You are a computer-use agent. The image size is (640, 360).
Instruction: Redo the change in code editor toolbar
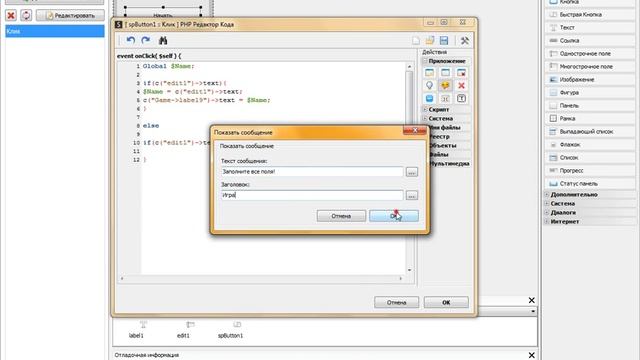[x=146, y=40]
